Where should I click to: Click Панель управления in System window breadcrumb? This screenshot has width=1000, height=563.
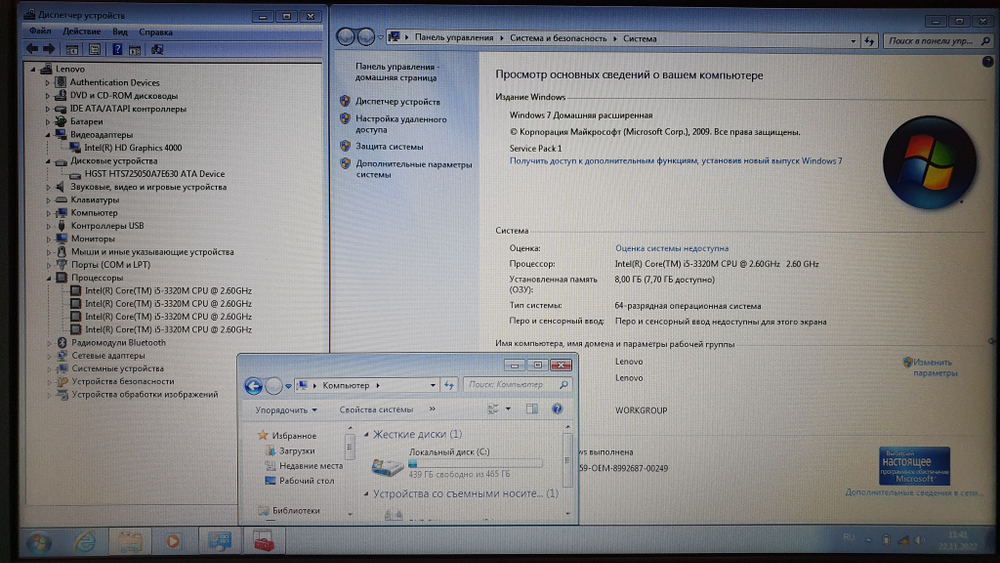tap(453, 38)
